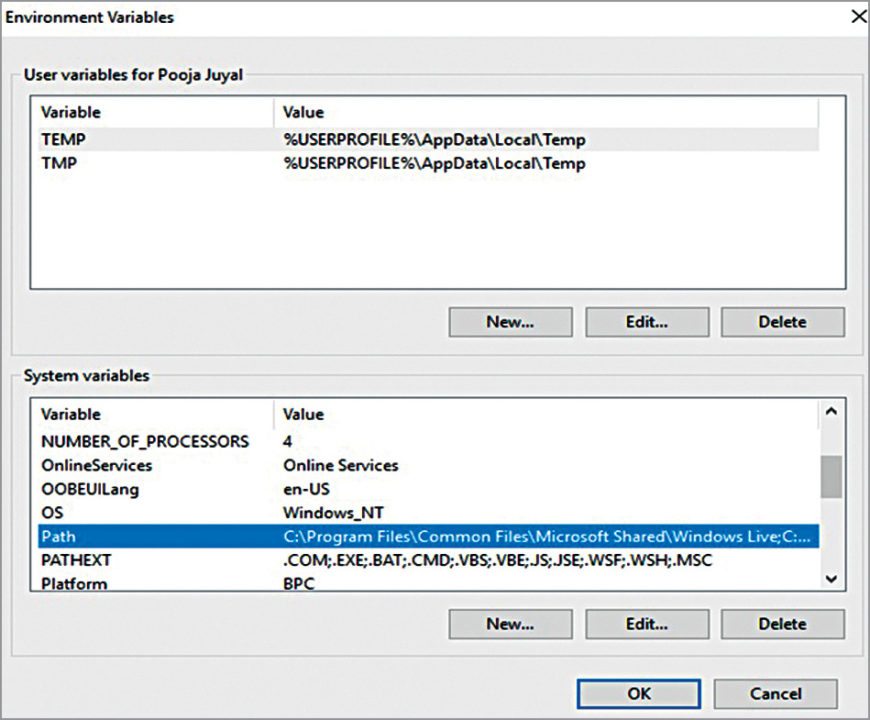The width and height of the screenshot is (870, 720).
Task: Delete the selected user variable
Action: tap(783, 321)
